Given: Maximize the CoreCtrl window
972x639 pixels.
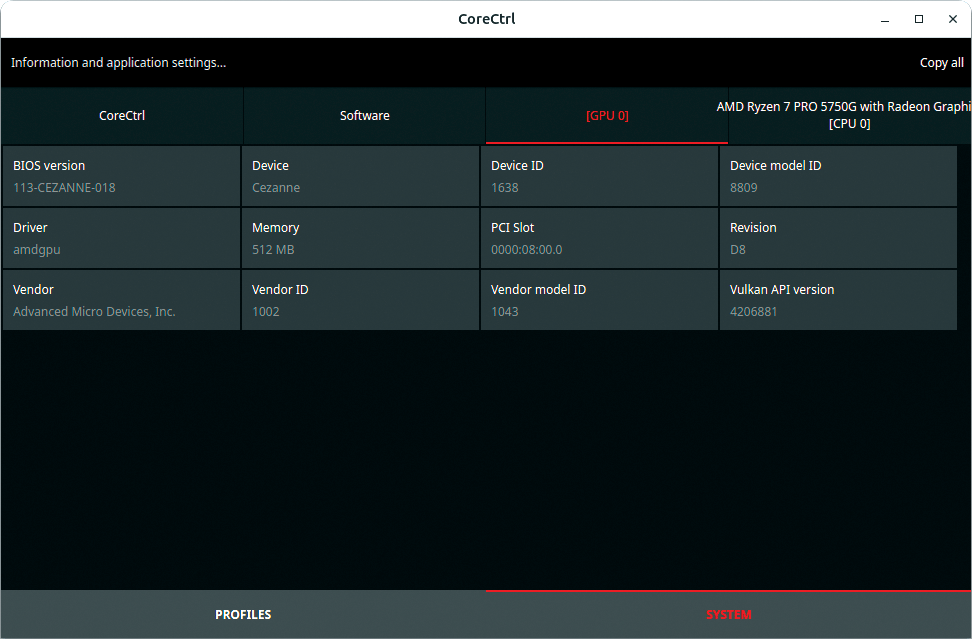Looking at the screenshot, I should (919, 19).
